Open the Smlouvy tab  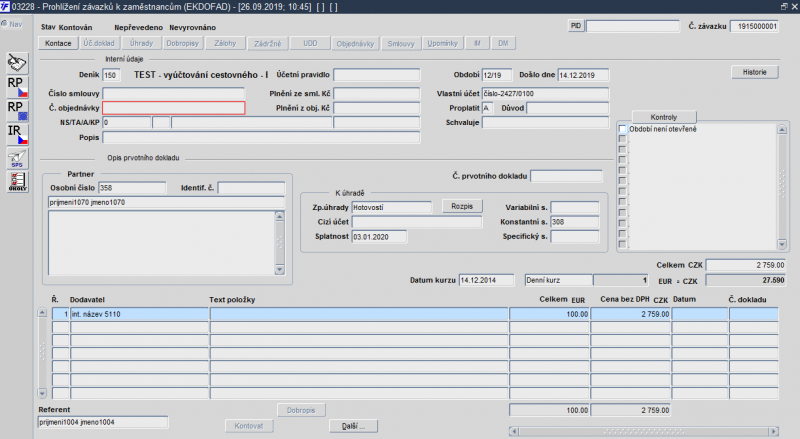401,43
